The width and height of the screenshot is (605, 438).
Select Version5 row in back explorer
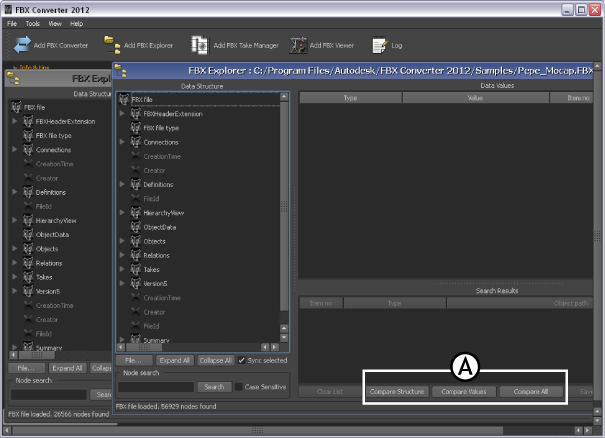pyautogui.click(x=48, y=291)
